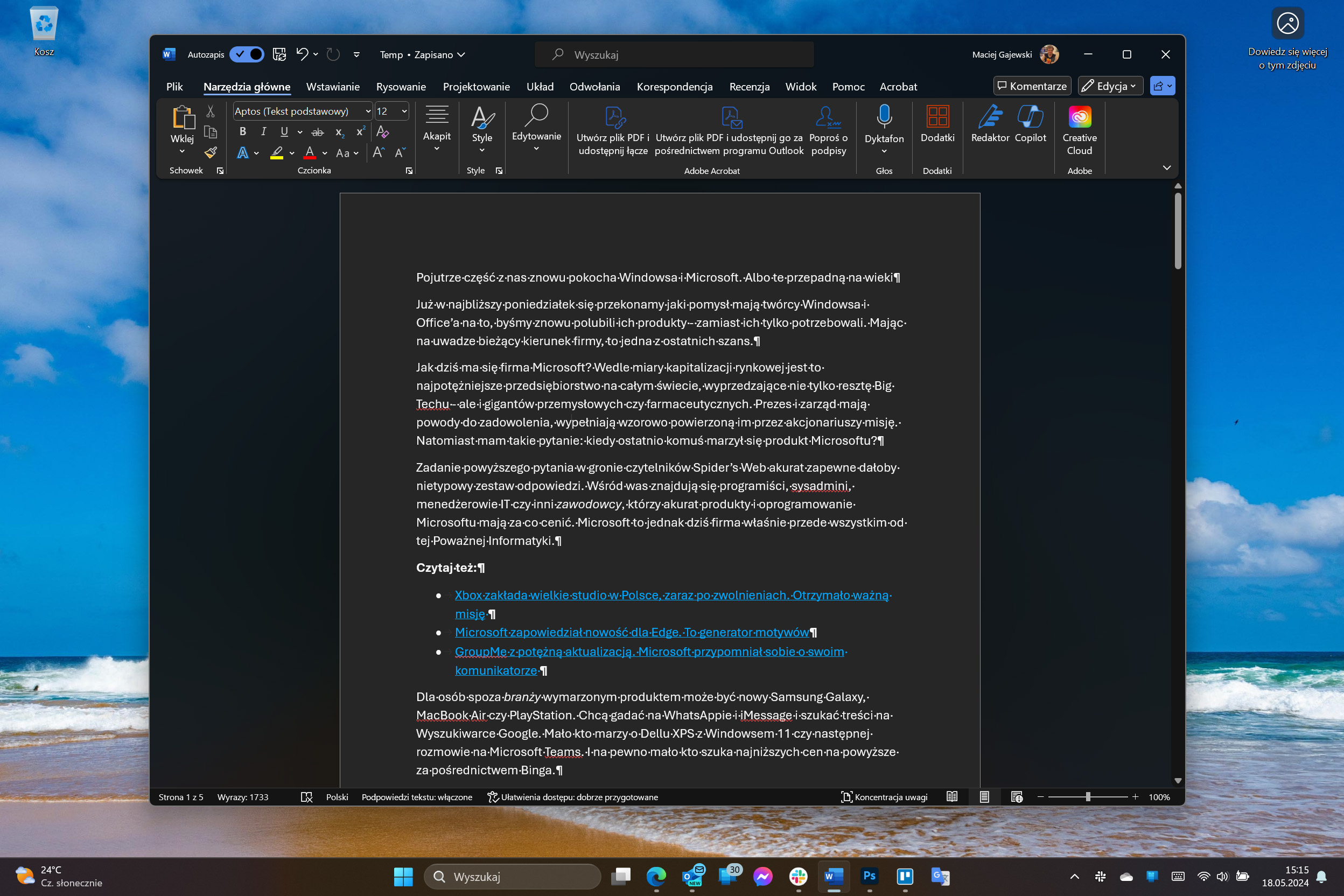Click the 100% zoom level
1344x896 pixels.
coord(1159,797)
